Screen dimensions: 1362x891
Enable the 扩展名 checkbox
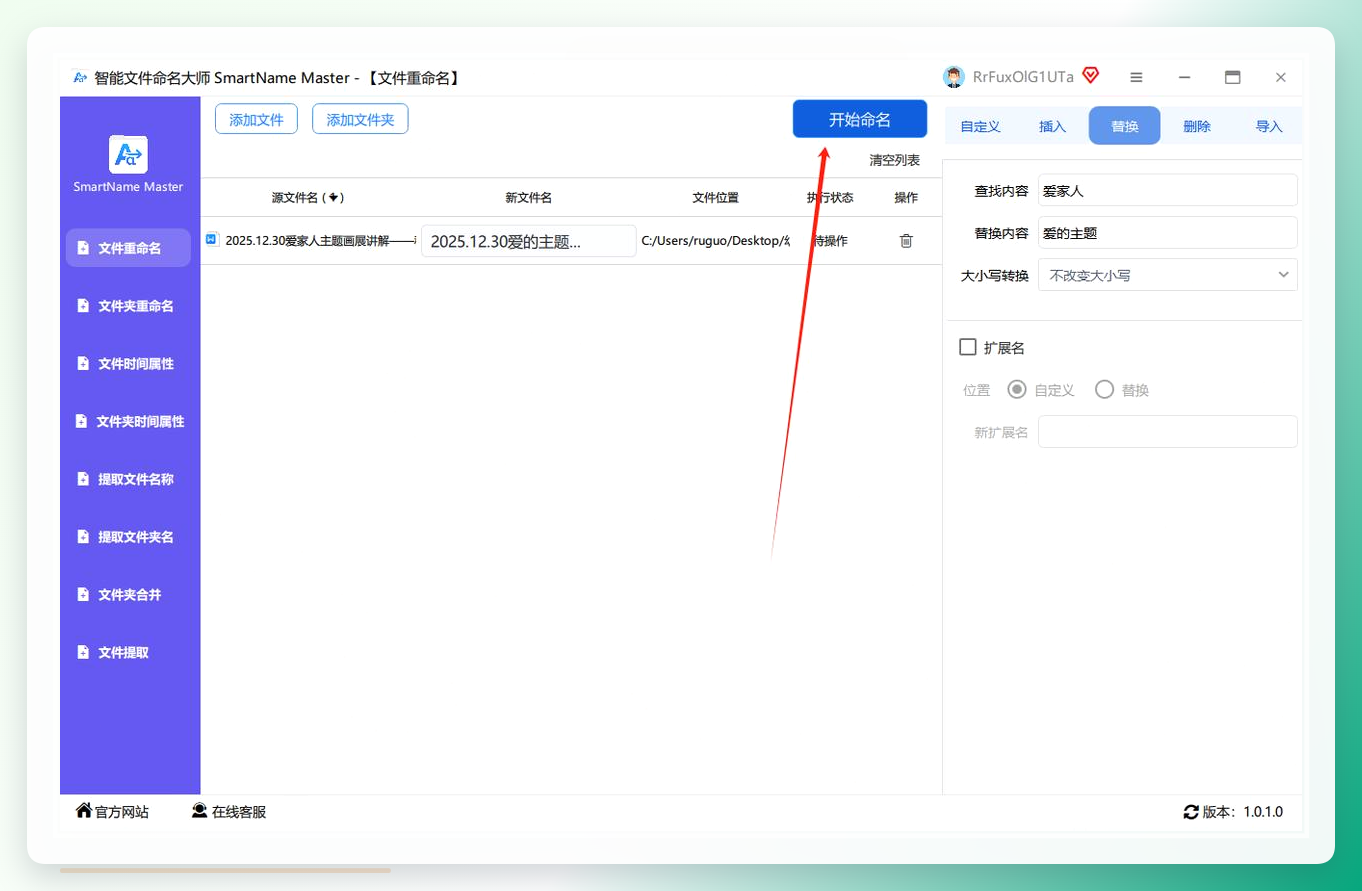[967, 347]
